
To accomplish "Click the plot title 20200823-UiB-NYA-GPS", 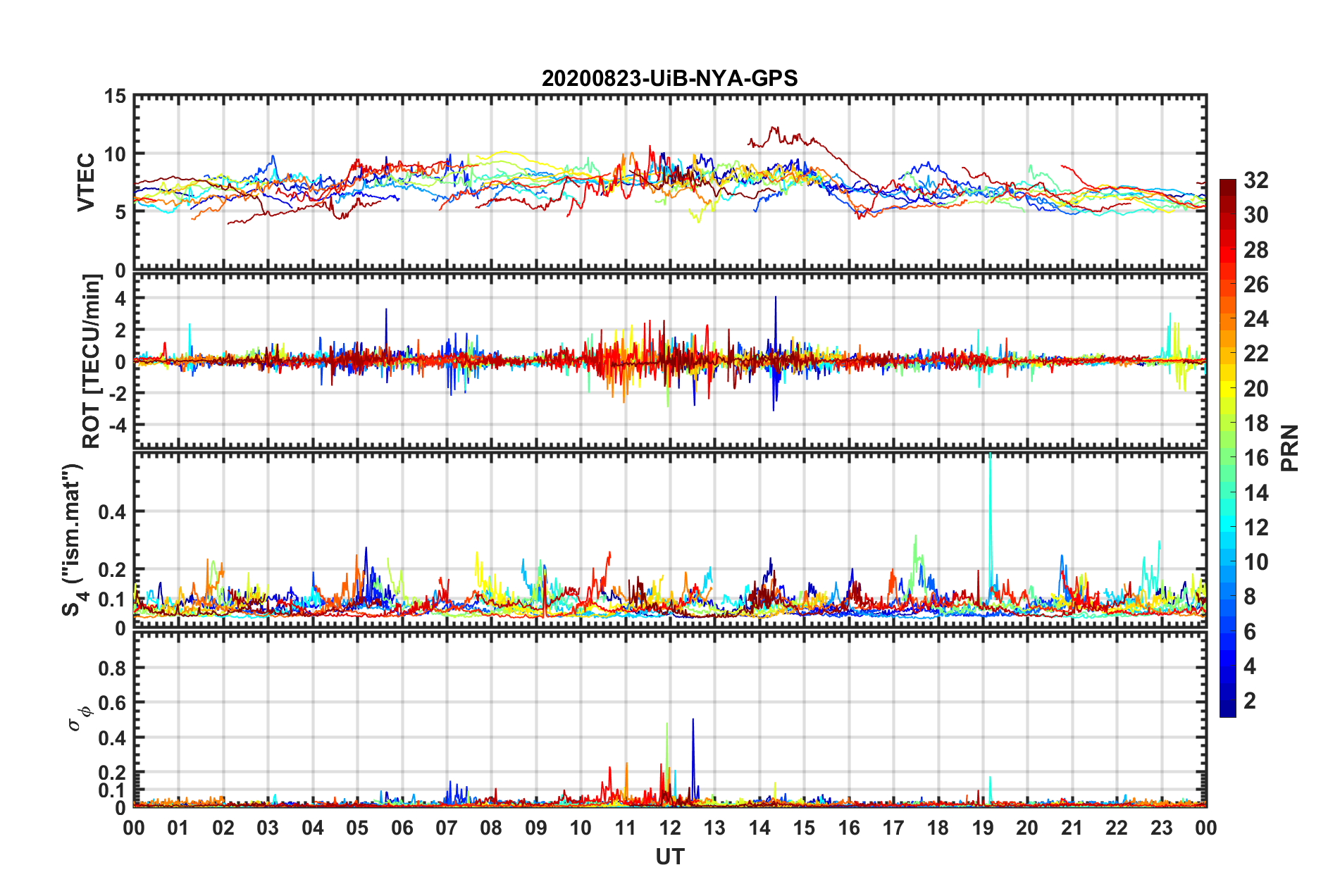I will point(669,78).
